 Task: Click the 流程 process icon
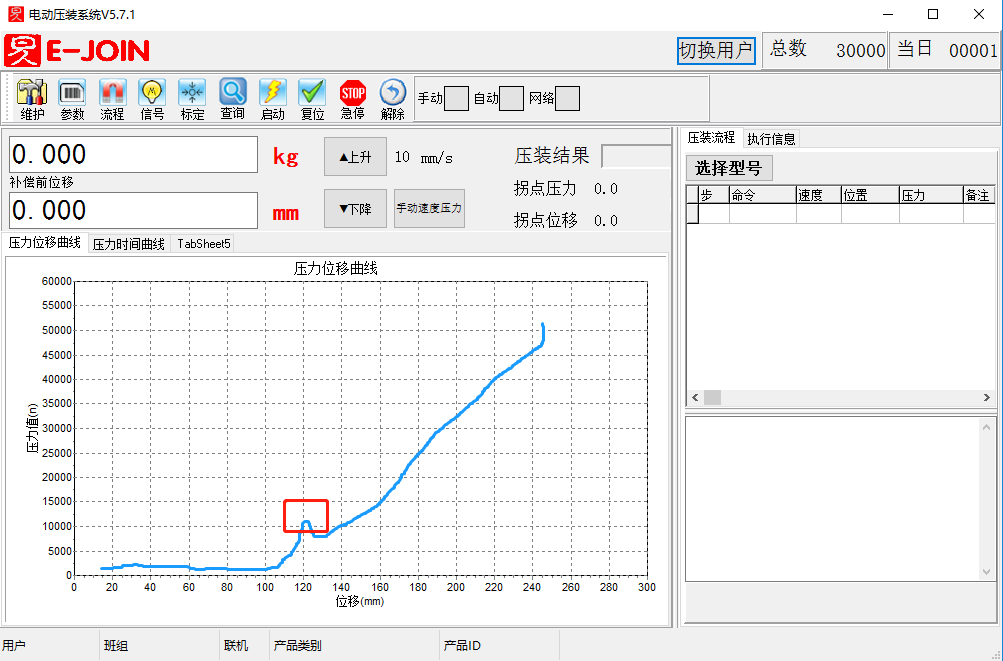click(112, 98)
